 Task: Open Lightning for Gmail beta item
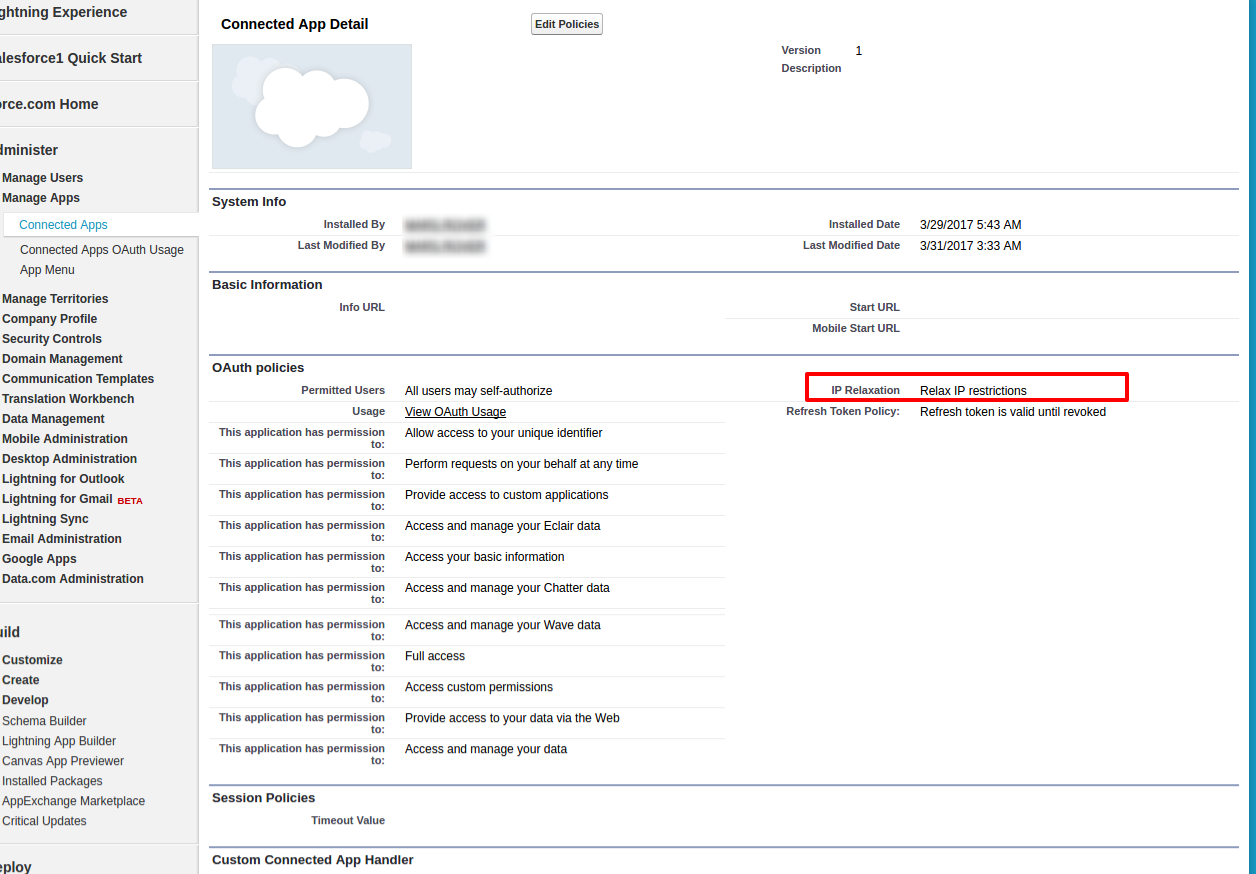57,499
